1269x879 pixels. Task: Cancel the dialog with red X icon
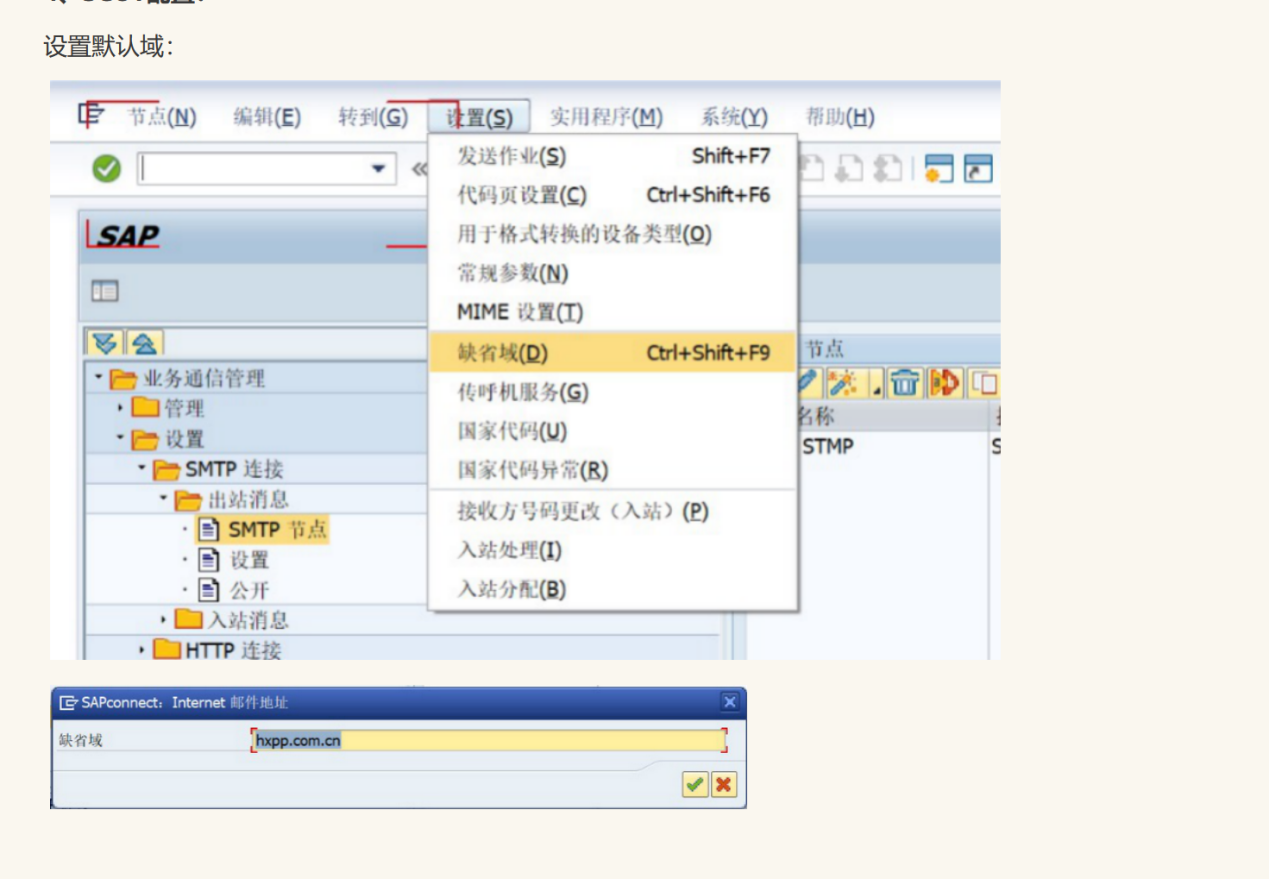(724, 784)
